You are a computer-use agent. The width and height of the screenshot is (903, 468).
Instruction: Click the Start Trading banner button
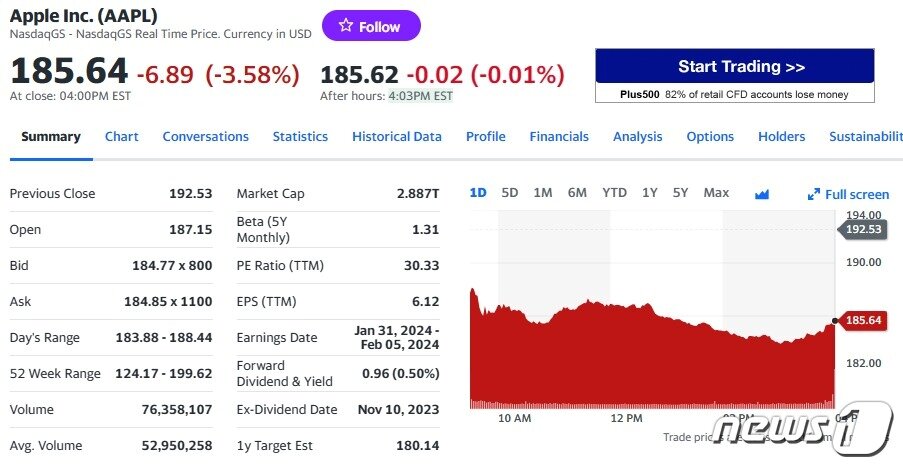click(734, 67)
